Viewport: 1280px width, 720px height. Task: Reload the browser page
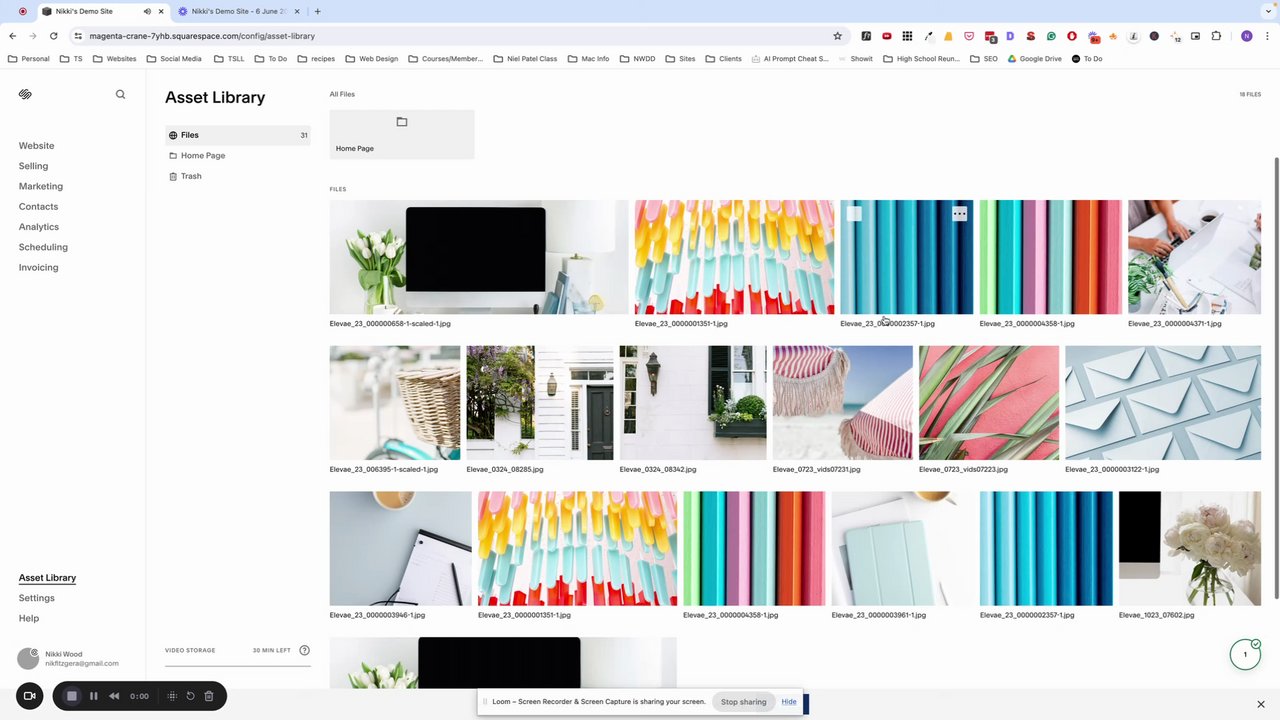point(53,36)
